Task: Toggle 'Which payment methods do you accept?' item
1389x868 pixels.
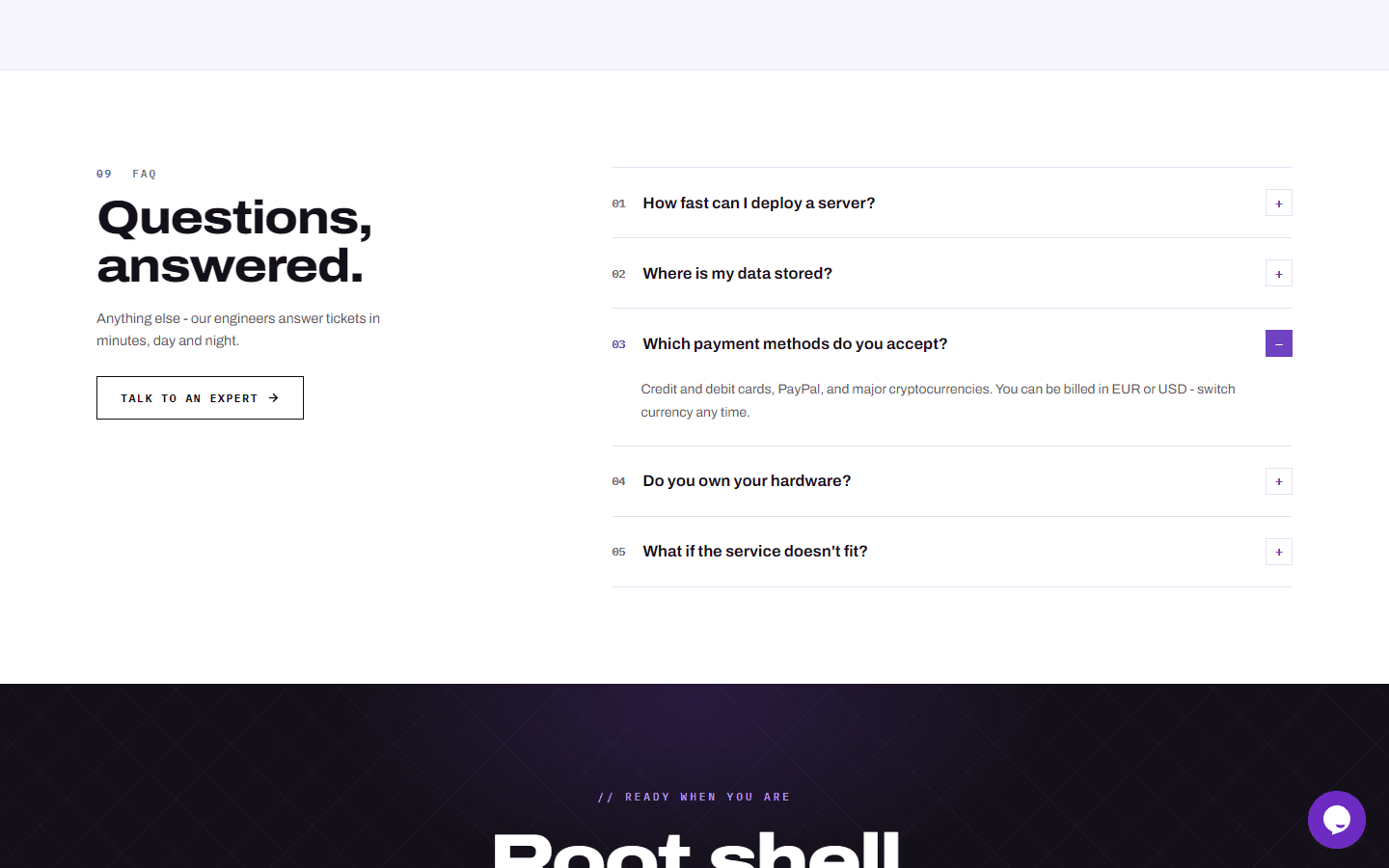Action: click(951, 343)
